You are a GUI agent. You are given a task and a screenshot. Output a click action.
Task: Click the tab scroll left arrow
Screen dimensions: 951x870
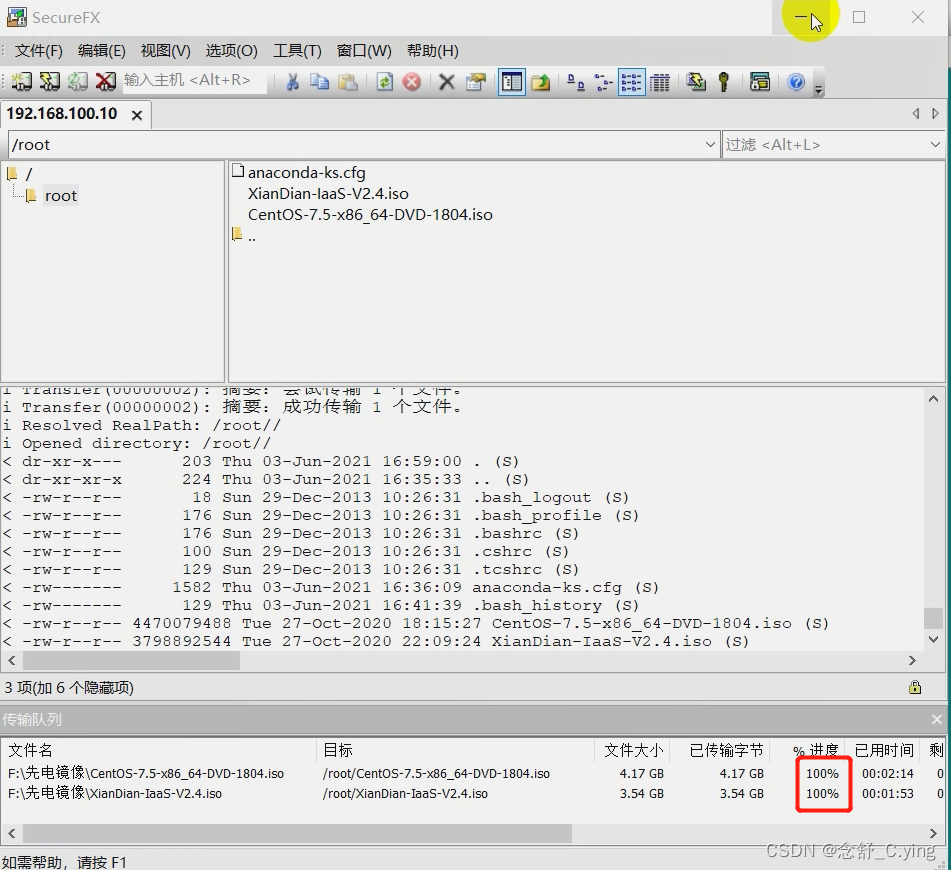[x=916, y=113]
